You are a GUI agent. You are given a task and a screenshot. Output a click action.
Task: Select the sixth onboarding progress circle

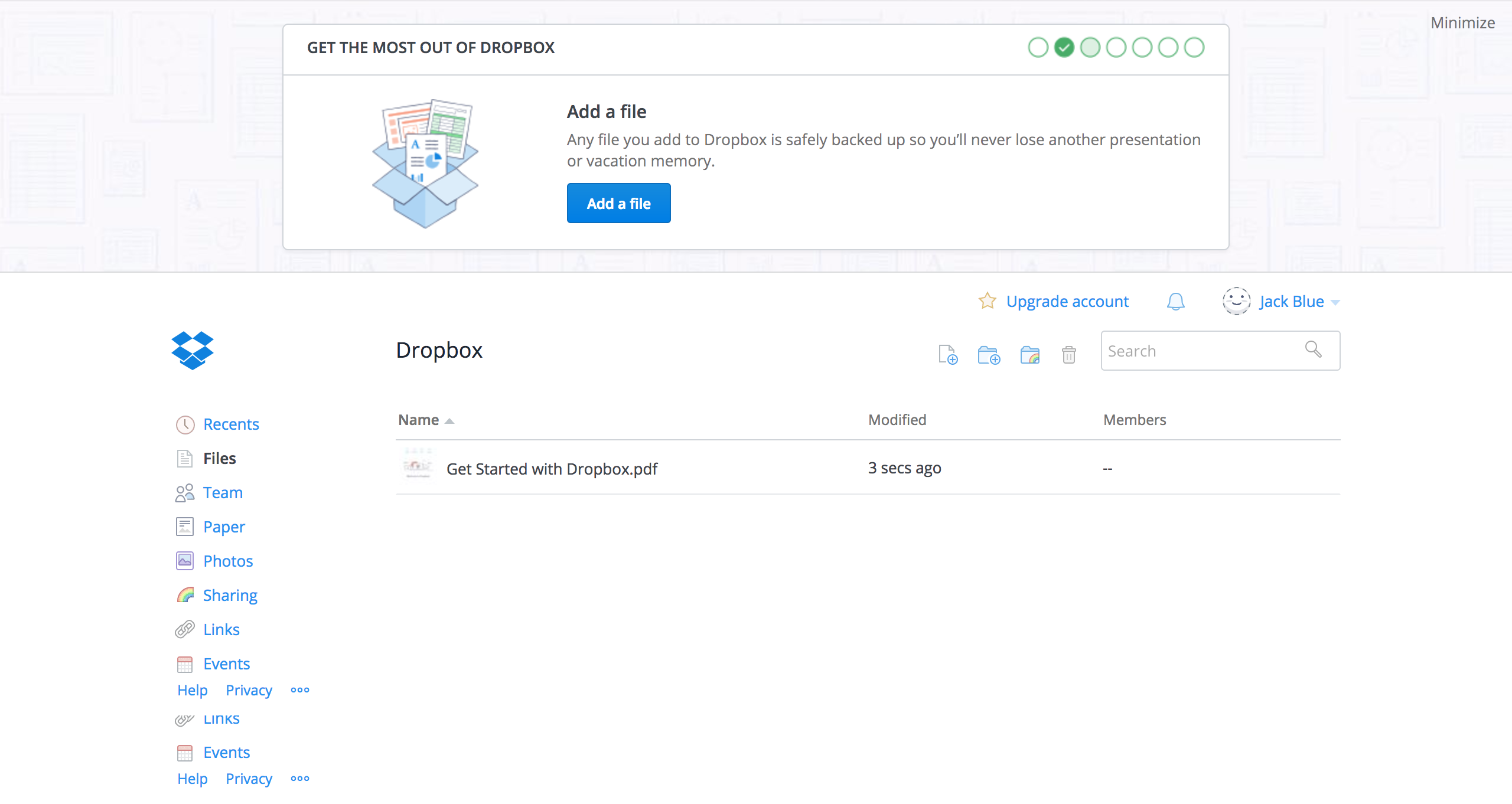[1168, 47]
